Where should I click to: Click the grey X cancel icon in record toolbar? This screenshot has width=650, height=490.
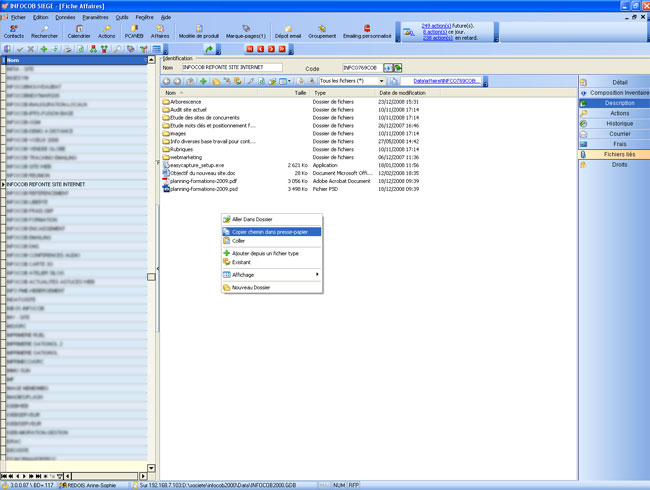click(31, 49)
